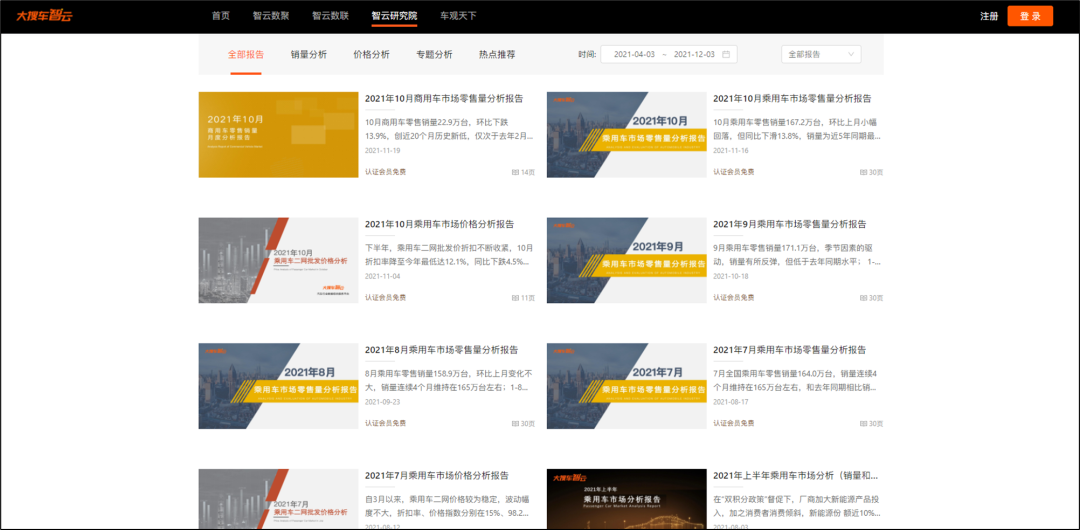
Task: Open the 热点推荐 tab
Action: (497, 54)
